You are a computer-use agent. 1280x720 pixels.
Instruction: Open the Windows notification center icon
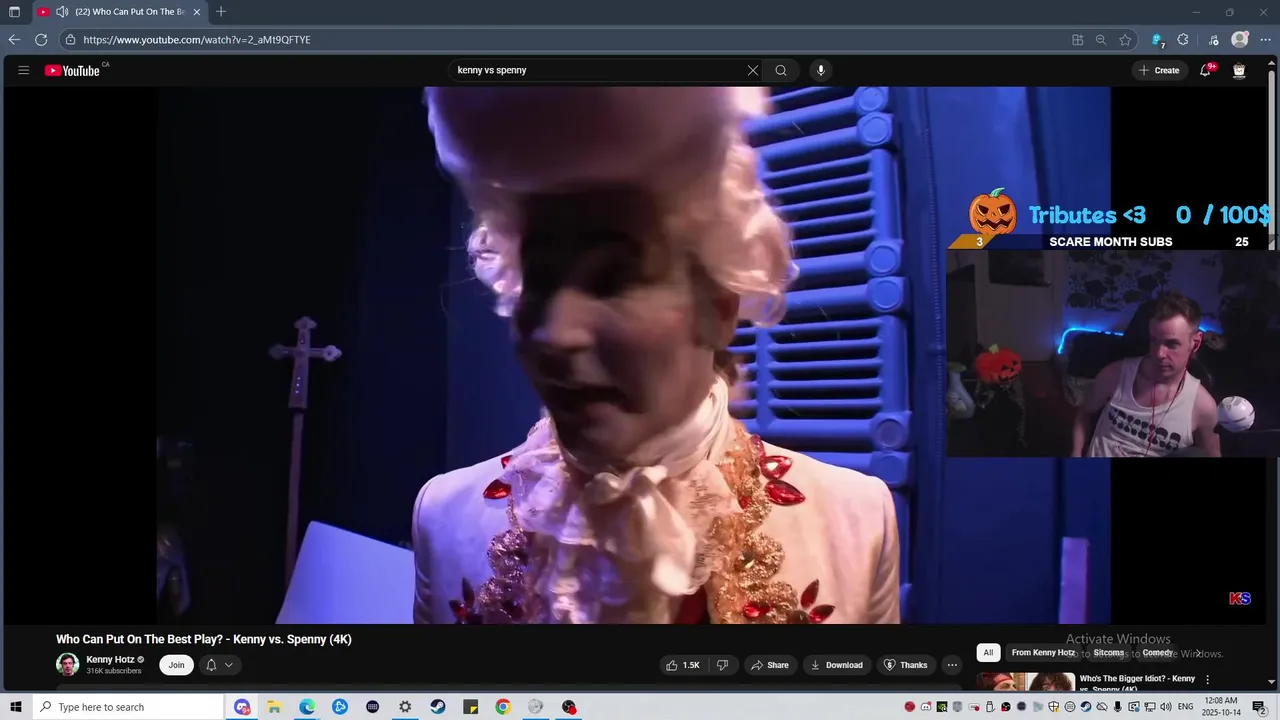(x=1259, y=707)
